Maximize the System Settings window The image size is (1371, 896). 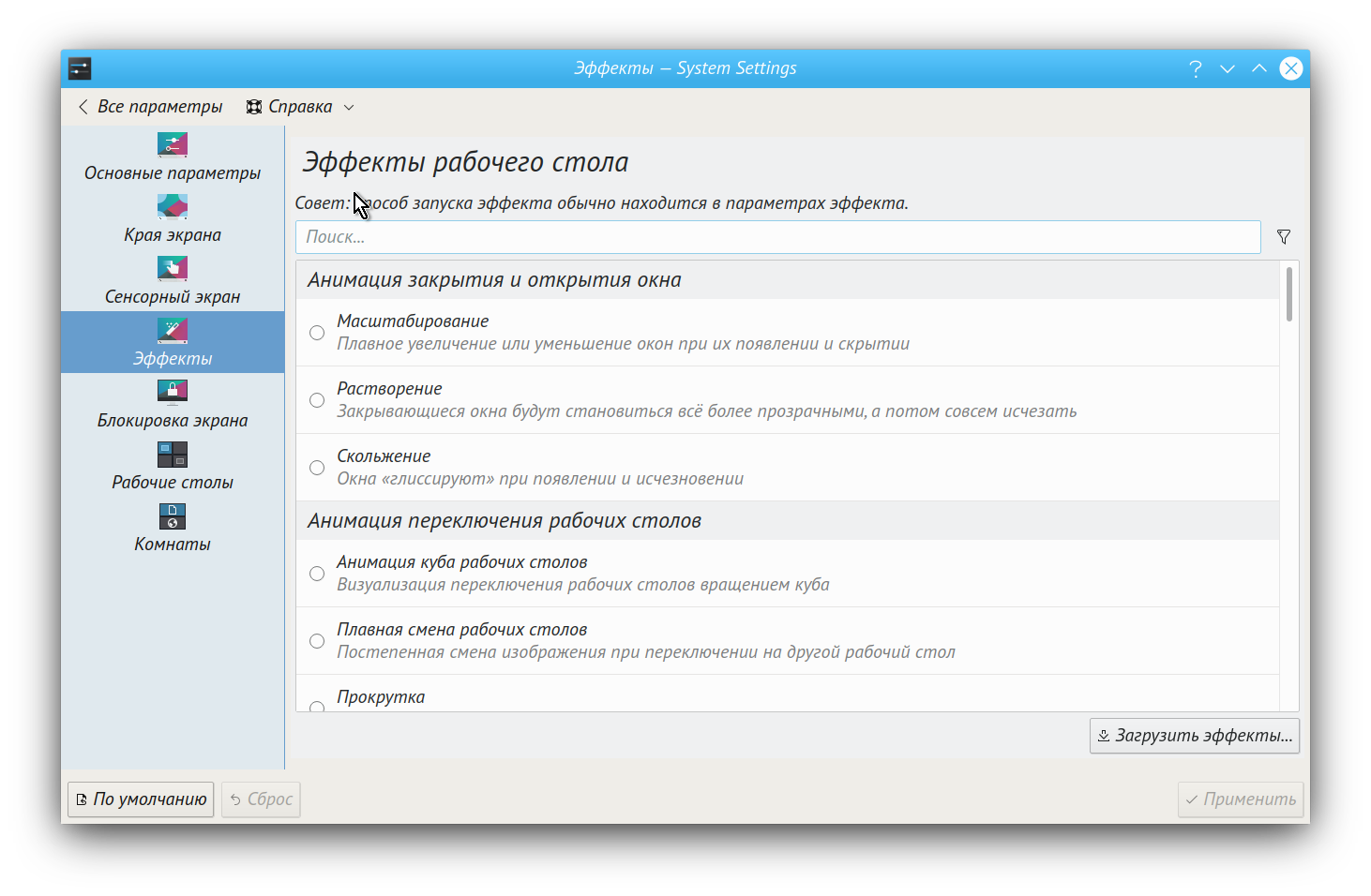1259,68
